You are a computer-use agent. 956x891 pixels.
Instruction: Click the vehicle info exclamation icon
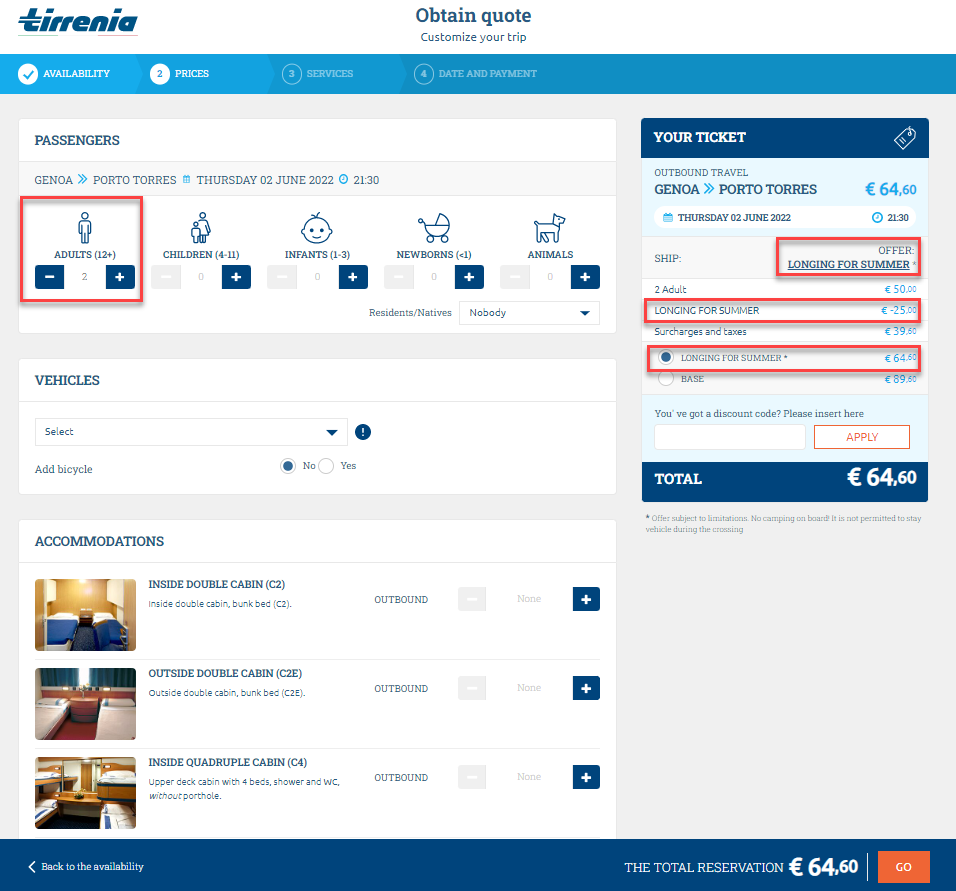tap(363, 432)
